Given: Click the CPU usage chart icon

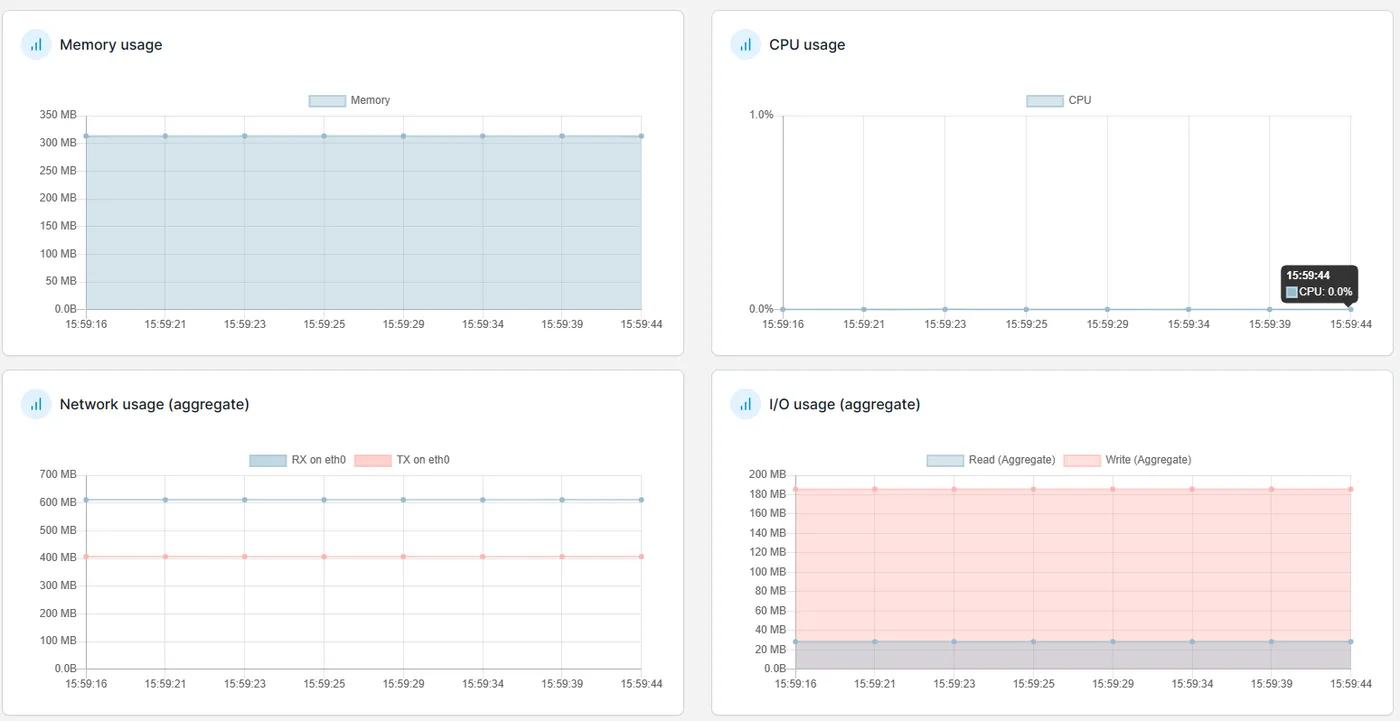Looking at the screenshot, I should tap(745, 45).
